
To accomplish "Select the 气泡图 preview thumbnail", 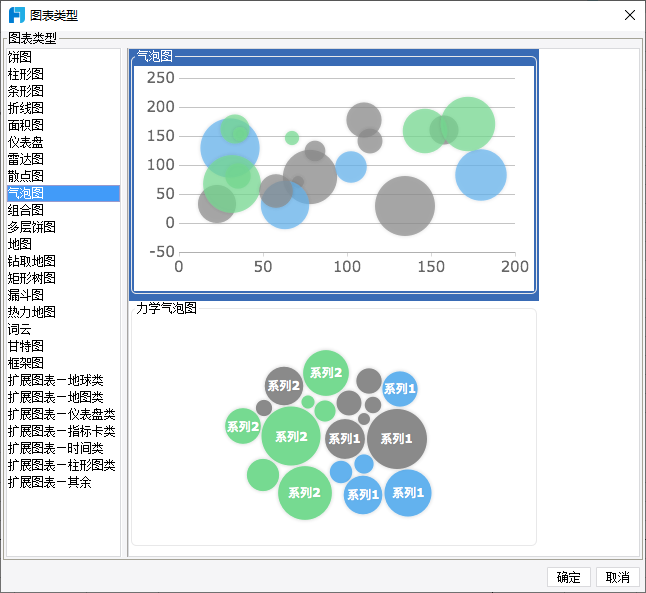I will pos(334,175).
